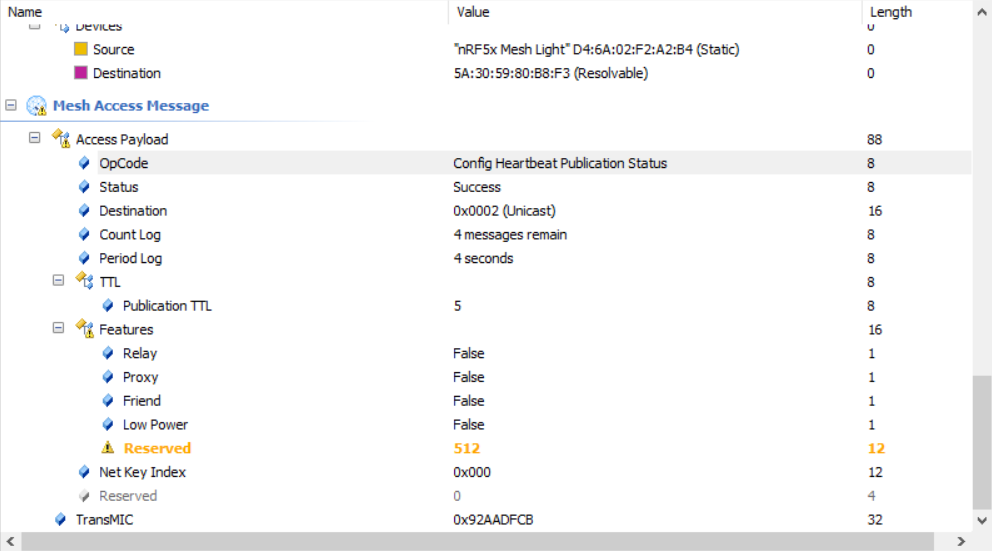Collapse the Features tree node
This screenshot has width=992, height=551.
tap(59, 329)
